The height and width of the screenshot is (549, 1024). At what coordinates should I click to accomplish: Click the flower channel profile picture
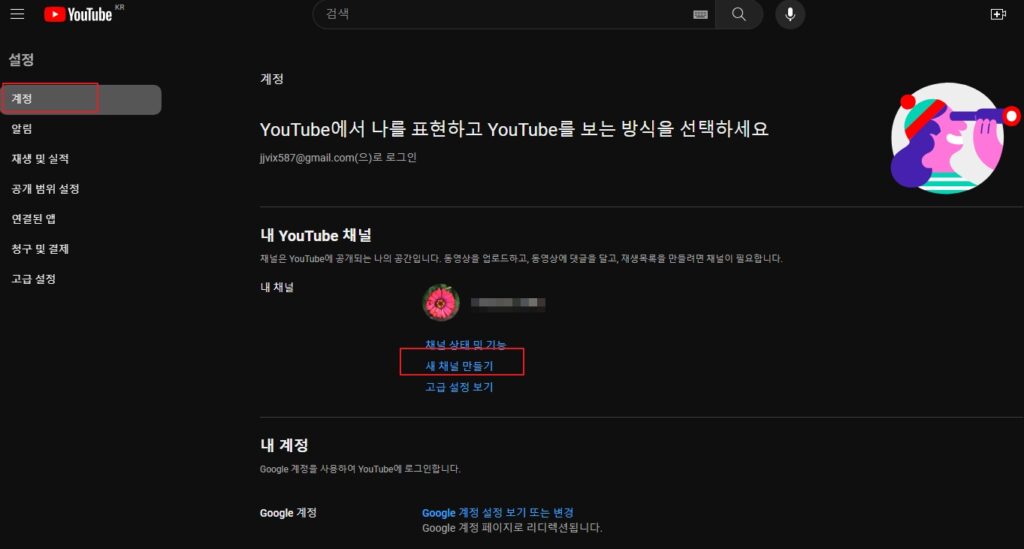coord(441,302)
